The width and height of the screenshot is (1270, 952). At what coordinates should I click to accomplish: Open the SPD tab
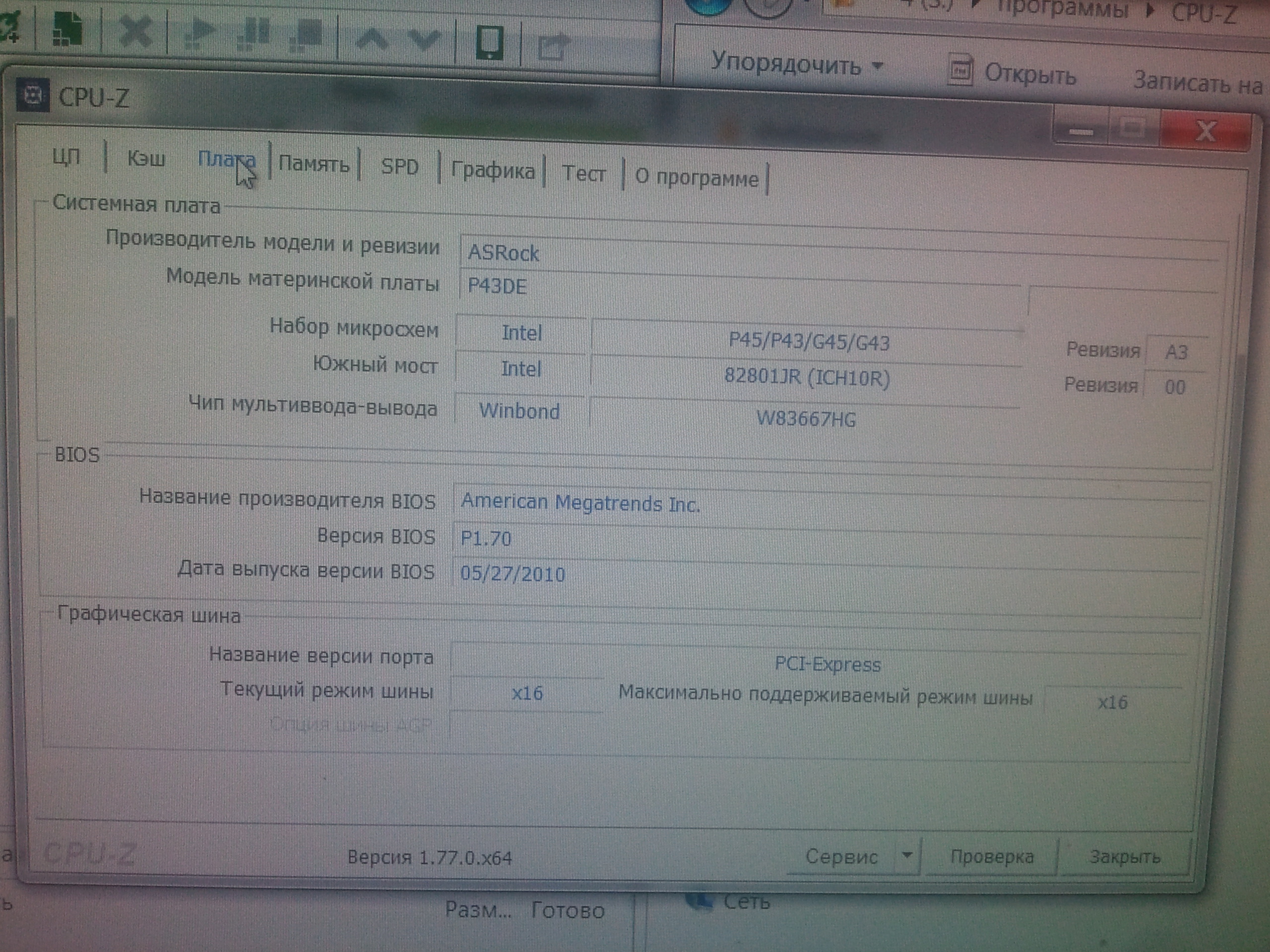tap(399, 167)
